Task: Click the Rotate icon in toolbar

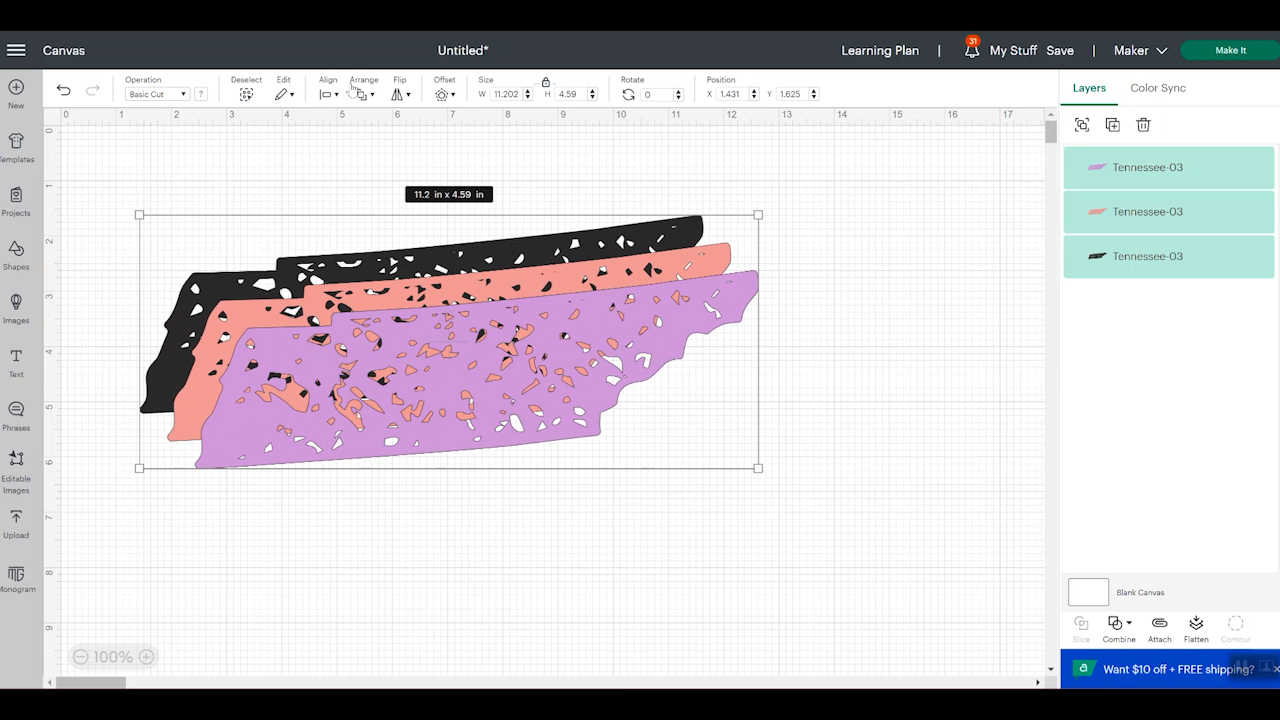Action: [628, 94]
